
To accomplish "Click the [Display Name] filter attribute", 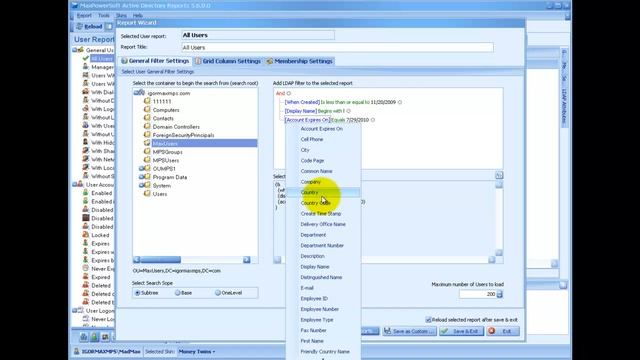I will tap(301, 111).
